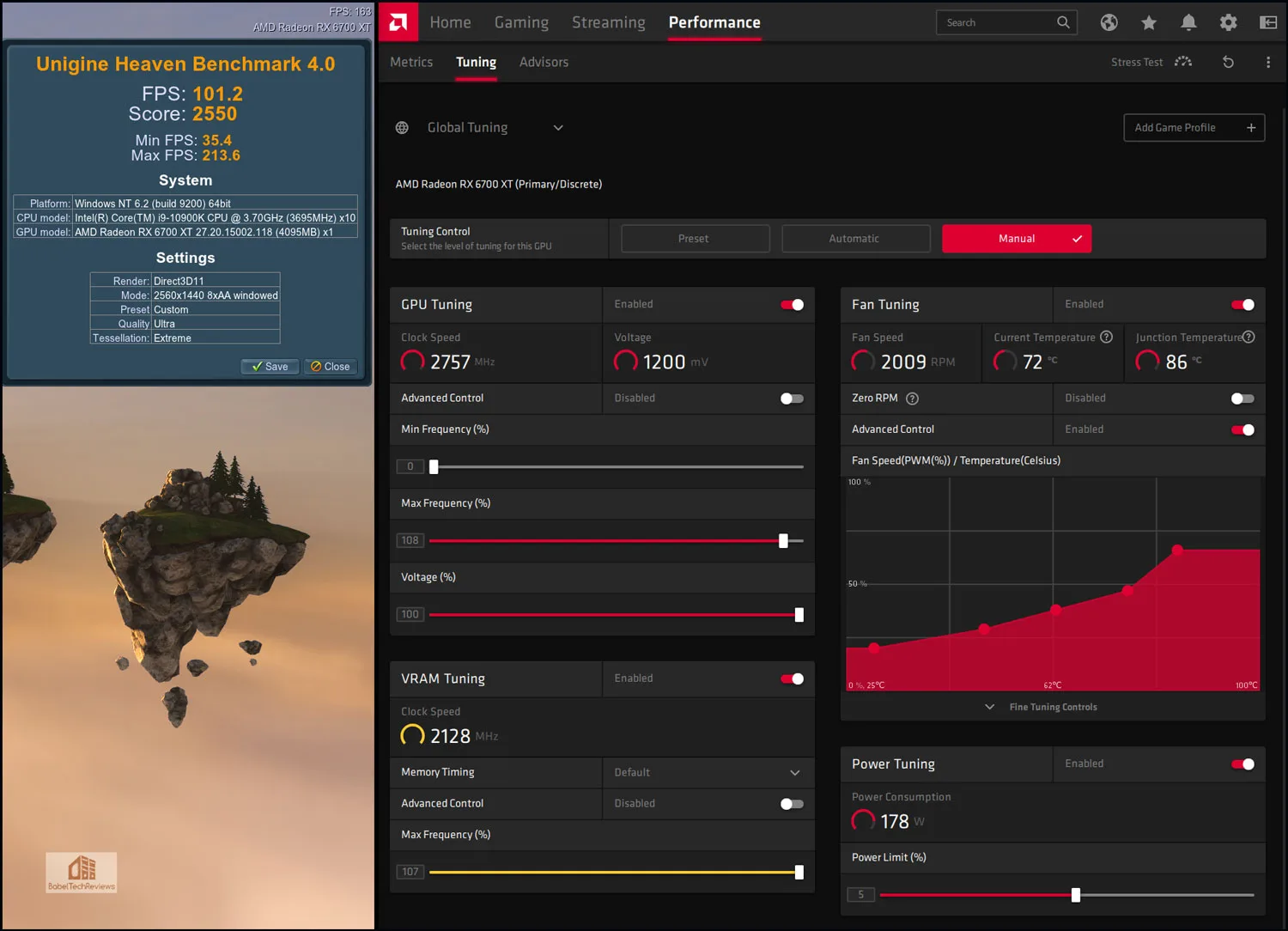Click Close in Heaven Benchmark window

(x=331, y=367)
